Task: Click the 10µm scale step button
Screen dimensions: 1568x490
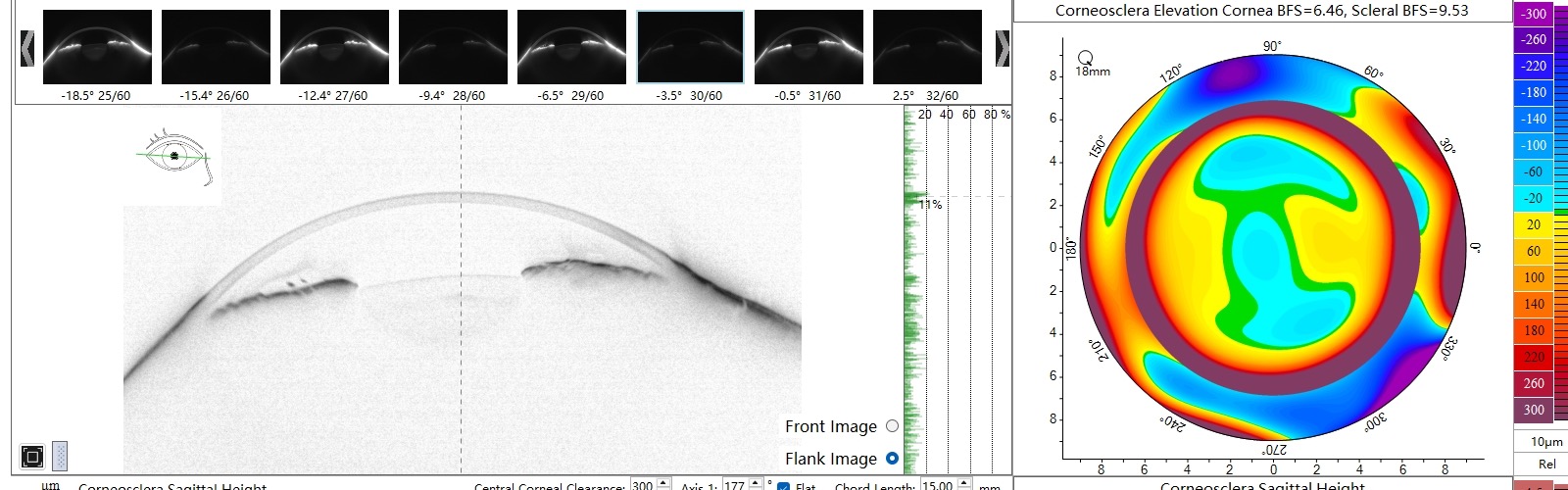Action: click(x=1546, y=442)
